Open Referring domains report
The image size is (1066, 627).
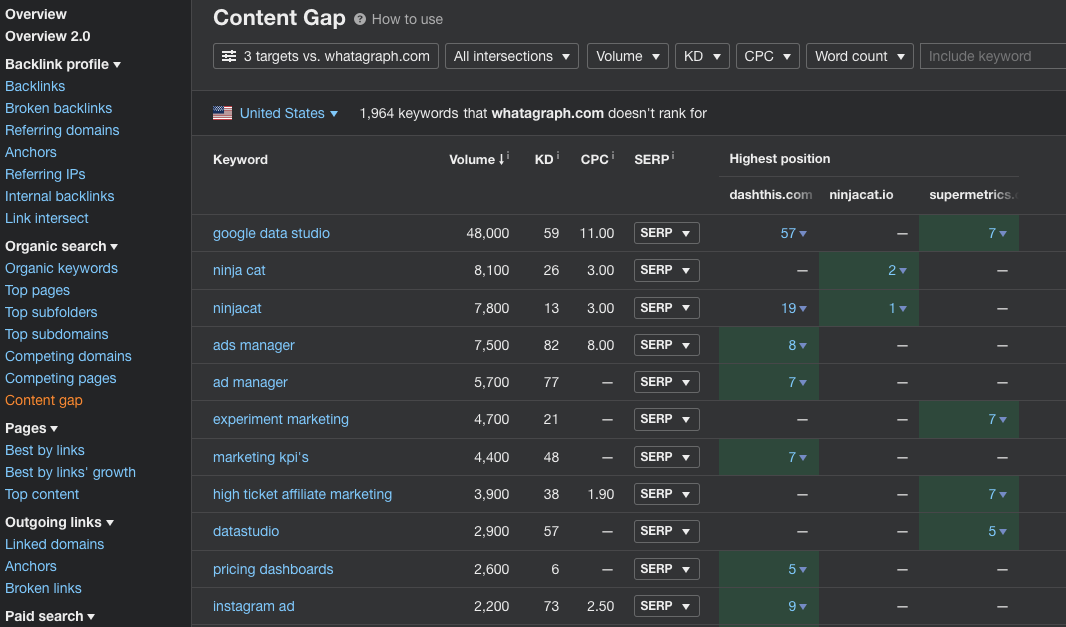[x=62, y=130]
